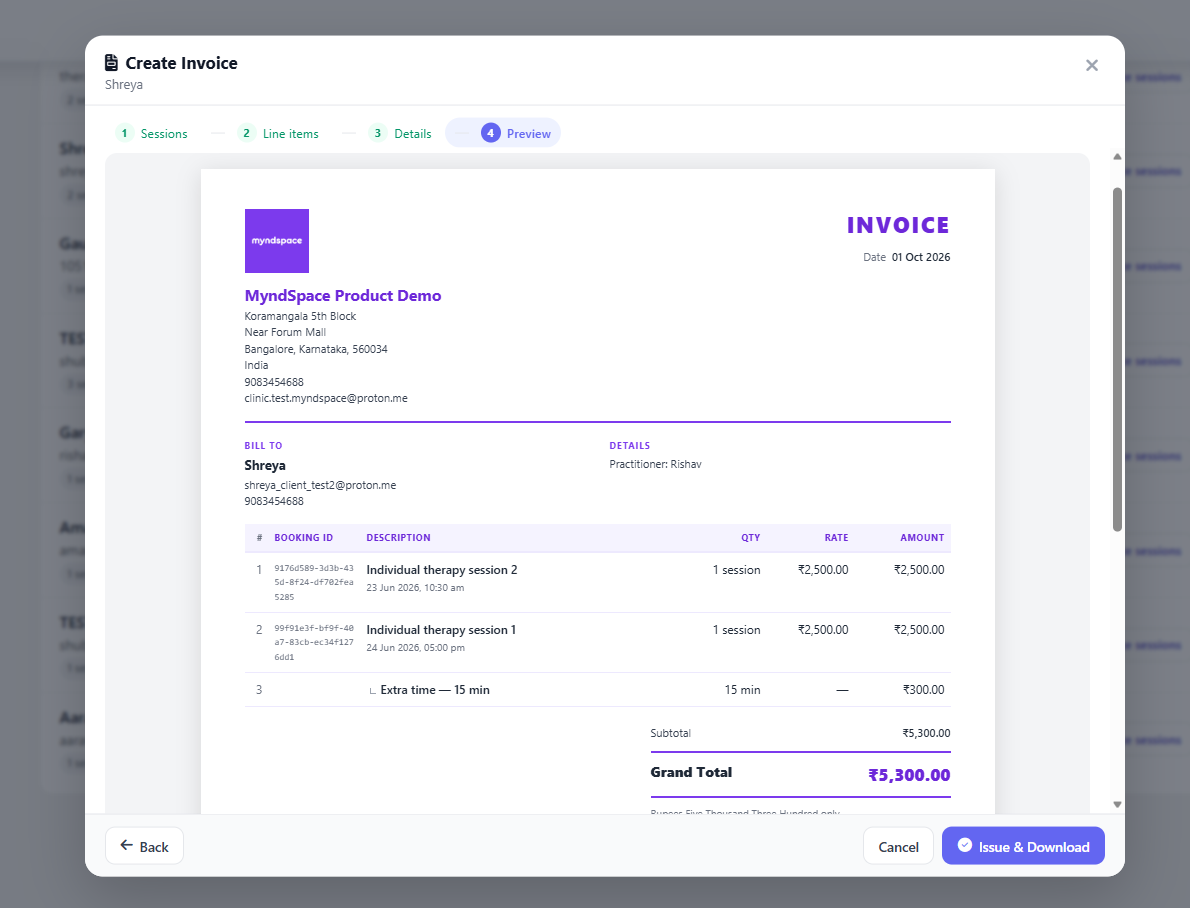Click the RATE column header
The width and height of the screenshot is (1190, 908).
click(x=836, y=538)
